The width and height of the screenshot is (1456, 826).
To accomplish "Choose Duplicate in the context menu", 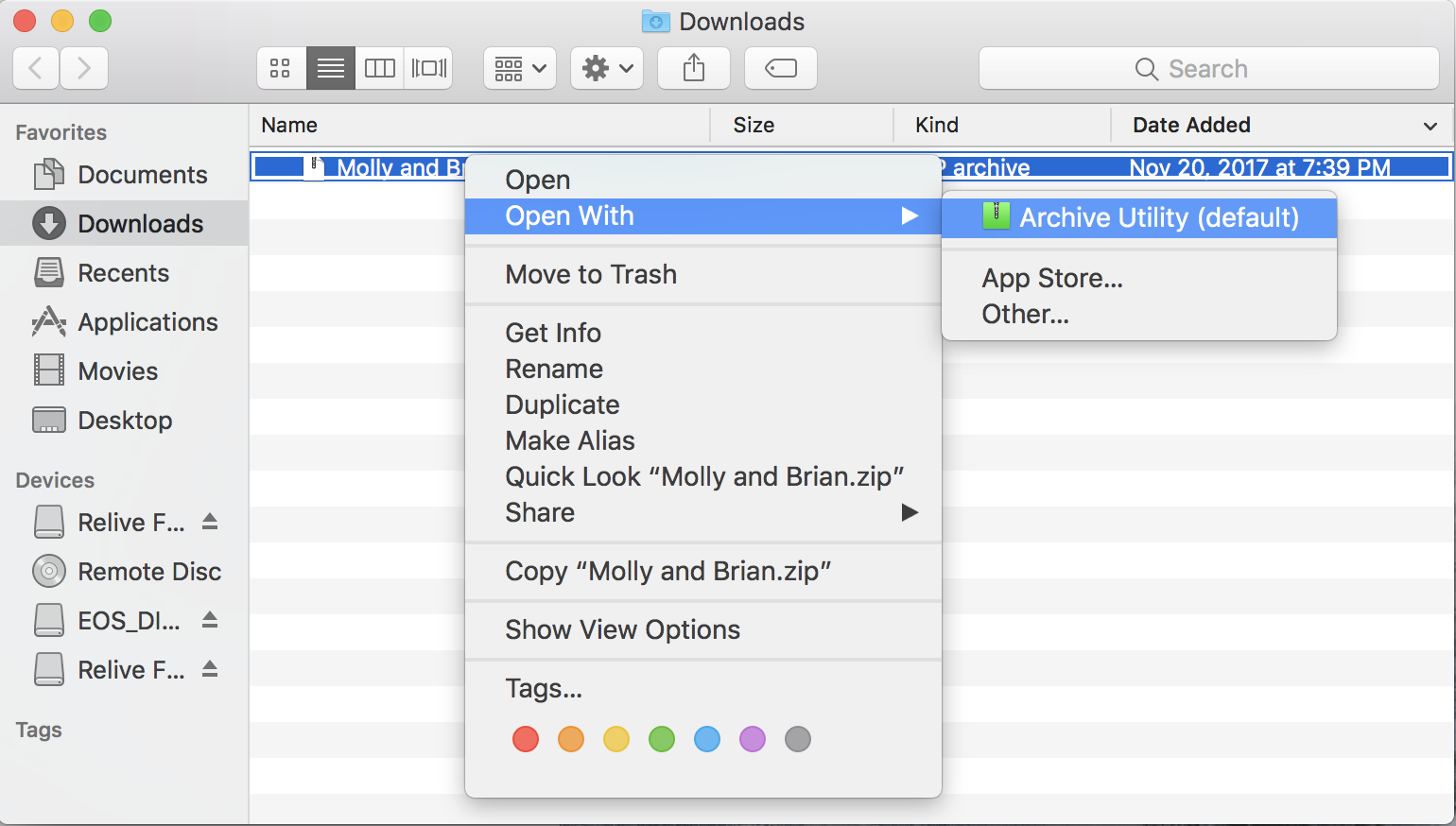I will click(703, 405).
